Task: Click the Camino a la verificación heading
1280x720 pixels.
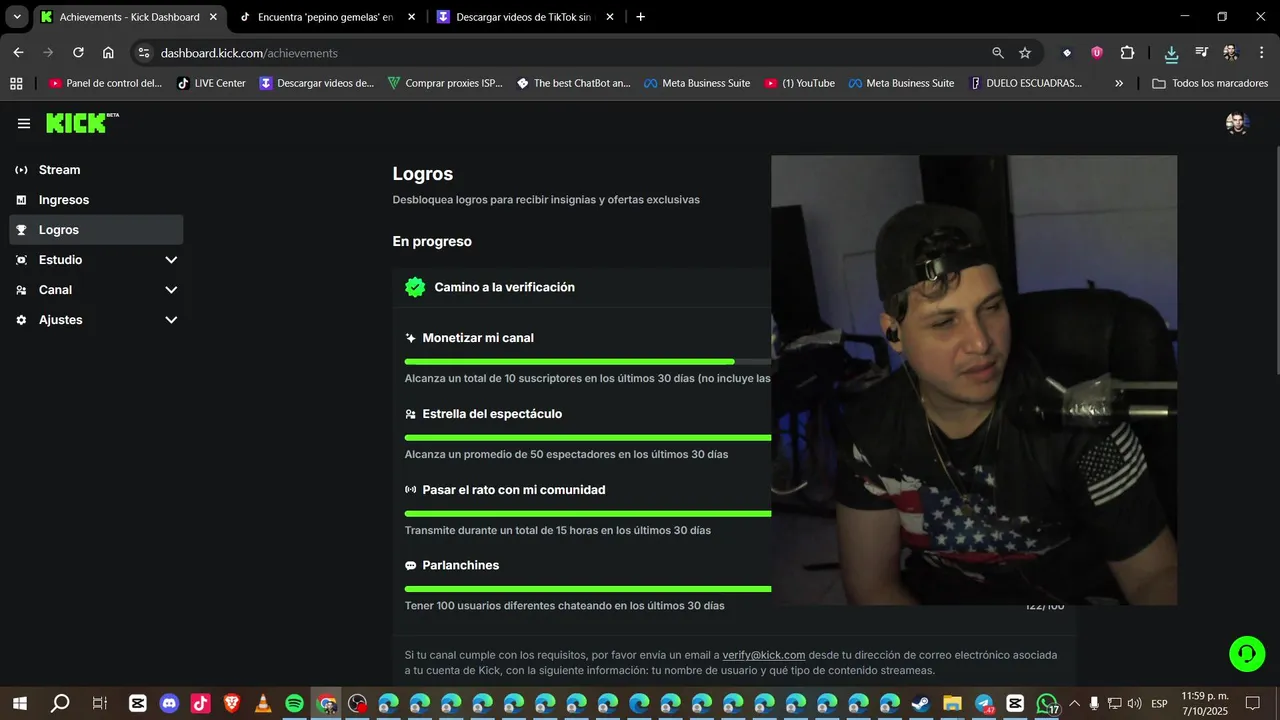Action: [x=504, y=287]
